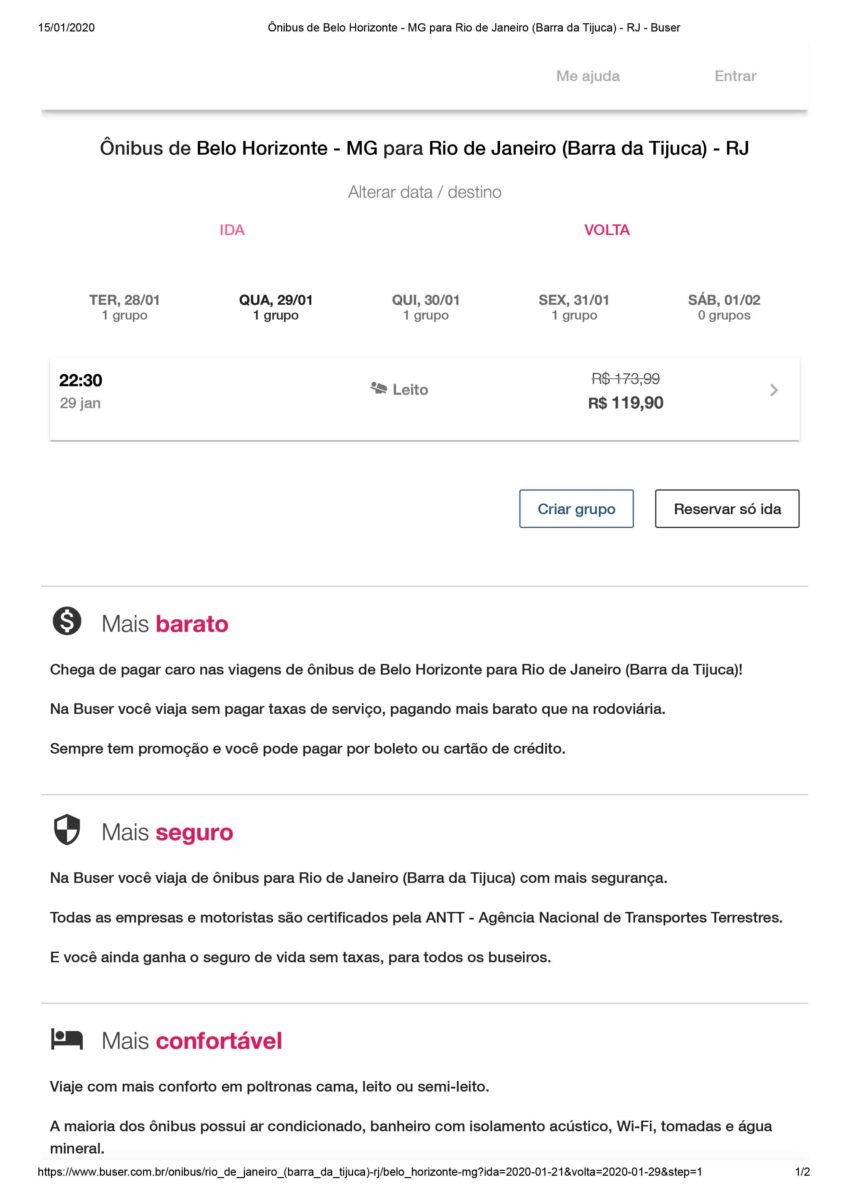This screenshot has width=848, height=1200.
Task: Click the Reservar só ida button
Action: [x=727, y=509]
